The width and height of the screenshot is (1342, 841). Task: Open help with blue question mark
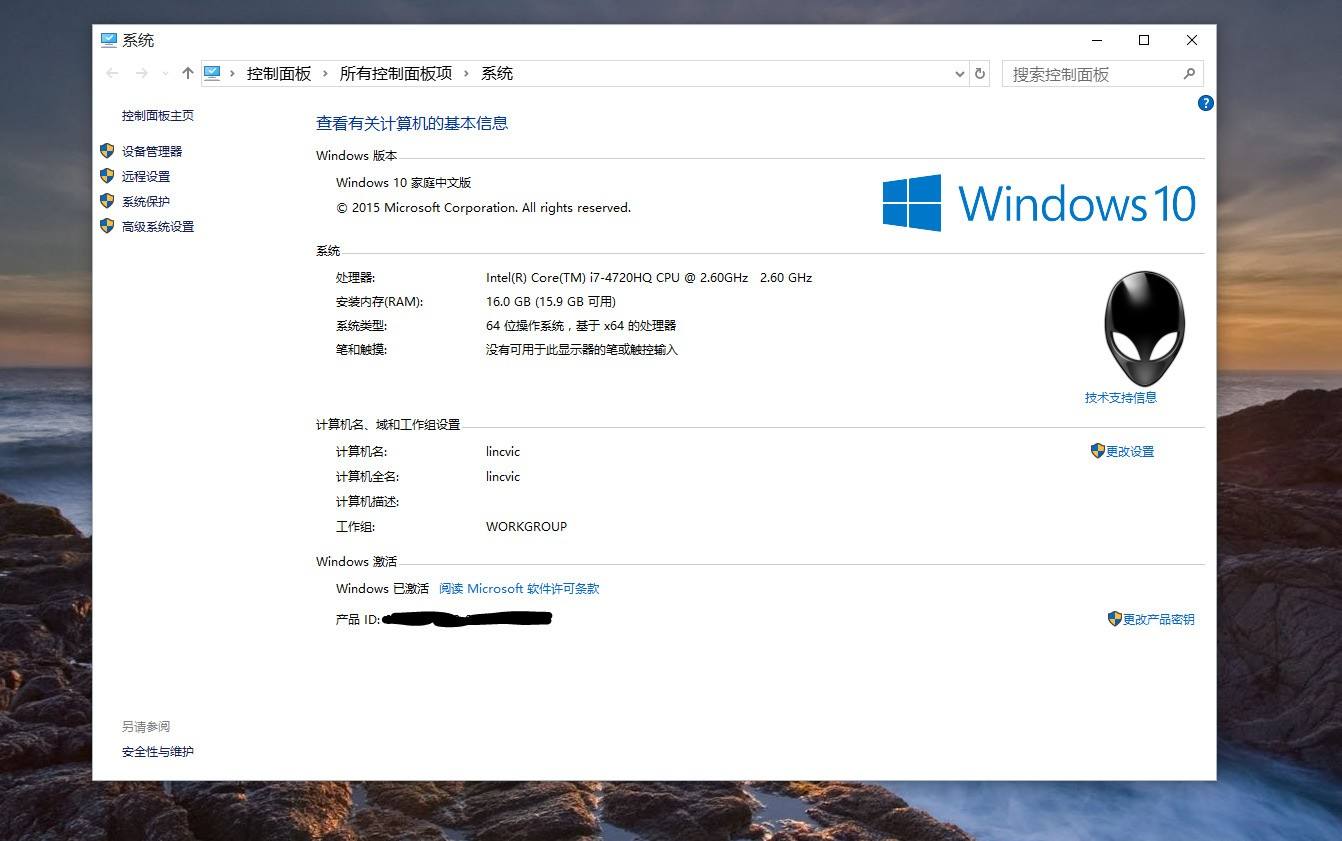coord(1206,103)
